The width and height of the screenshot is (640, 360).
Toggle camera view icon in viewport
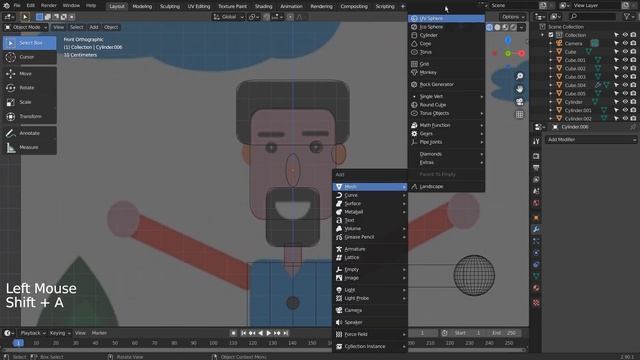click(520, 102)
